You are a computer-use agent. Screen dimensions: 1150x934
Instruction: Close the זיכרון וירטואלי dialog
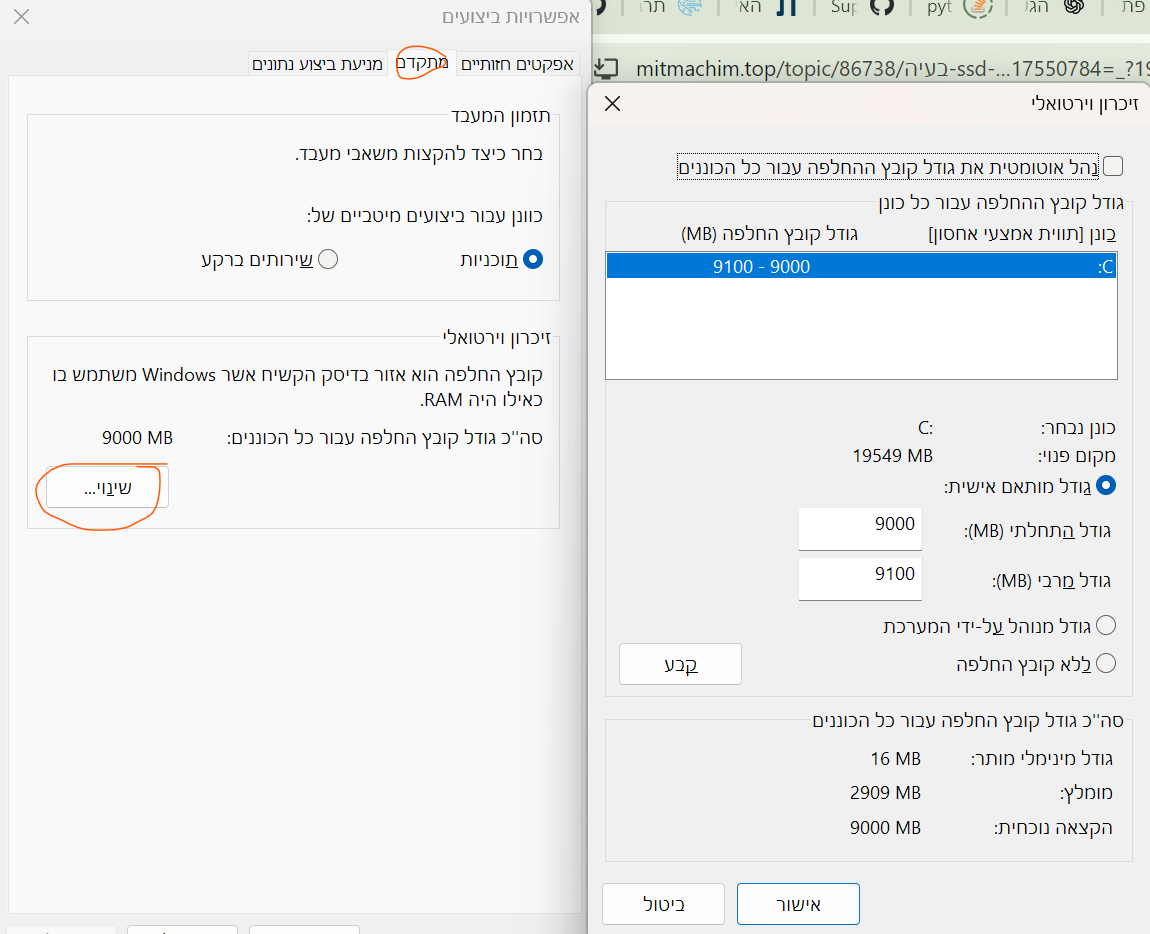point(612,103)
